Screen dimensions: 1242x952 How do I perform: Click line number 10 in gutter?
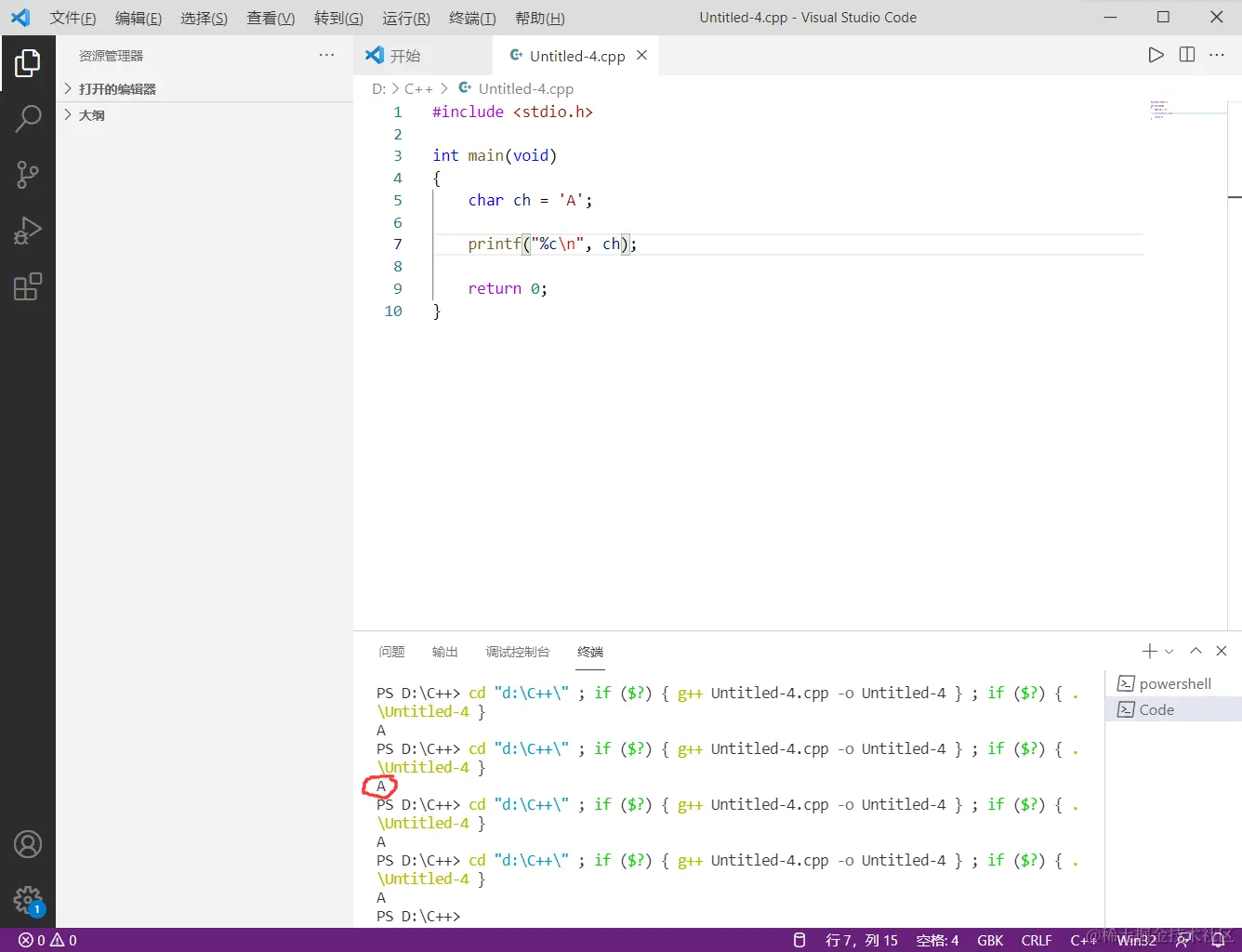point(393,311)
